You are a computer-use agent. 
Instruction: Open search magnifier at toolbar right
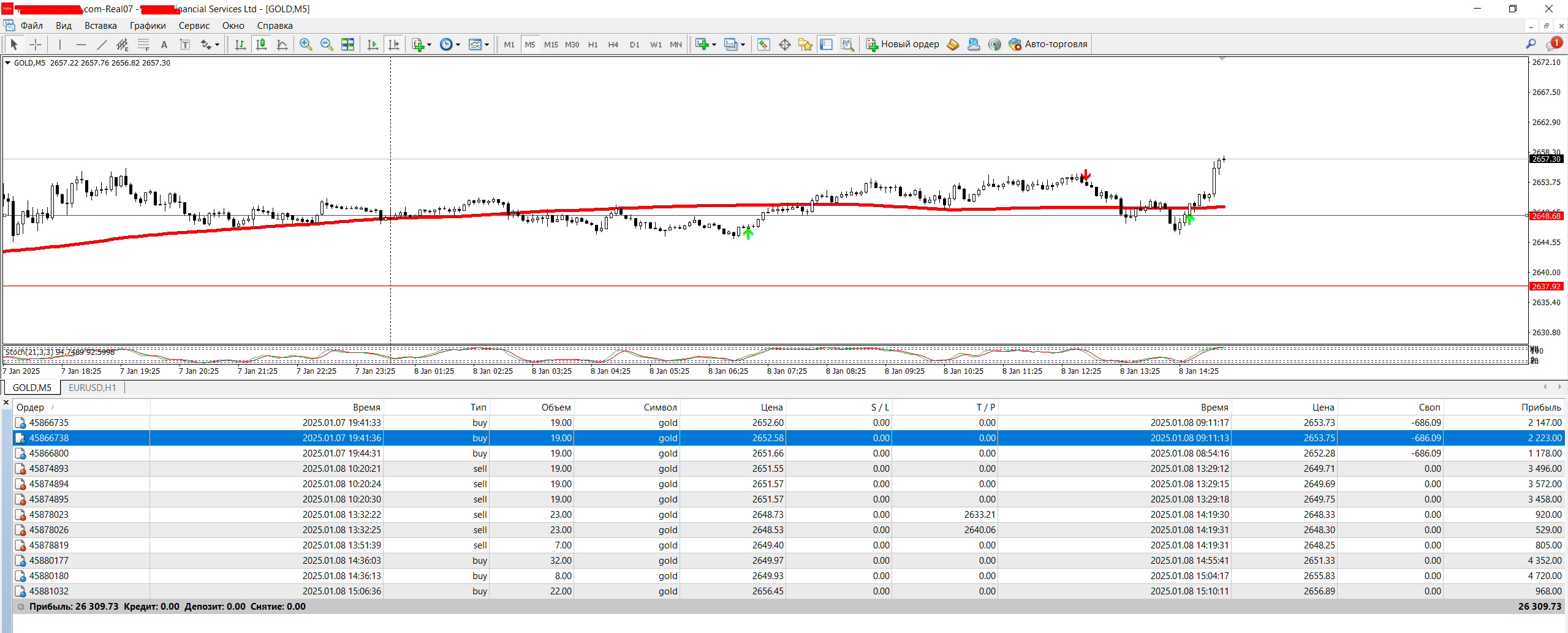click(1531, 44)
